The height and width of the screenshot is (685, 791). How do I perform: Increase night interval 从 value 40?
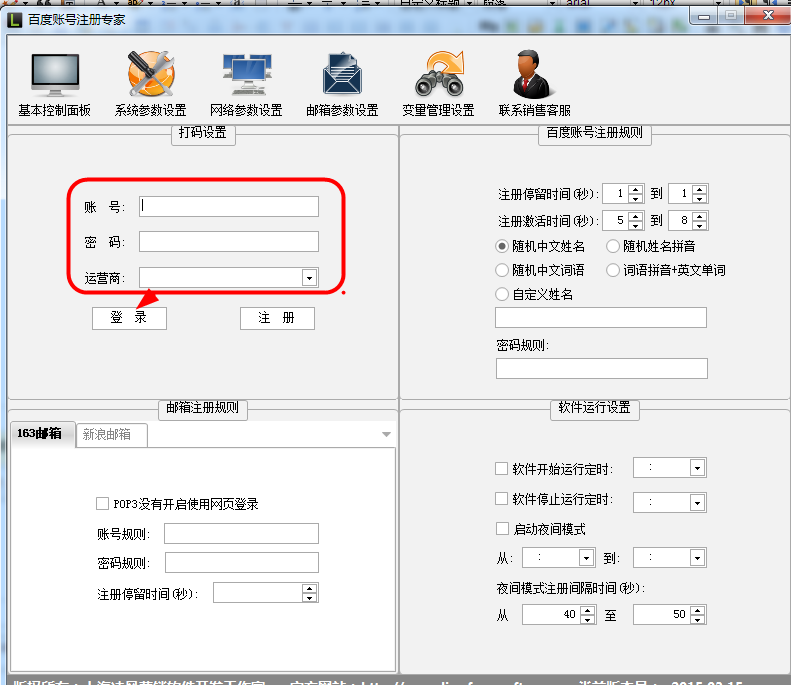coord(587,610)
